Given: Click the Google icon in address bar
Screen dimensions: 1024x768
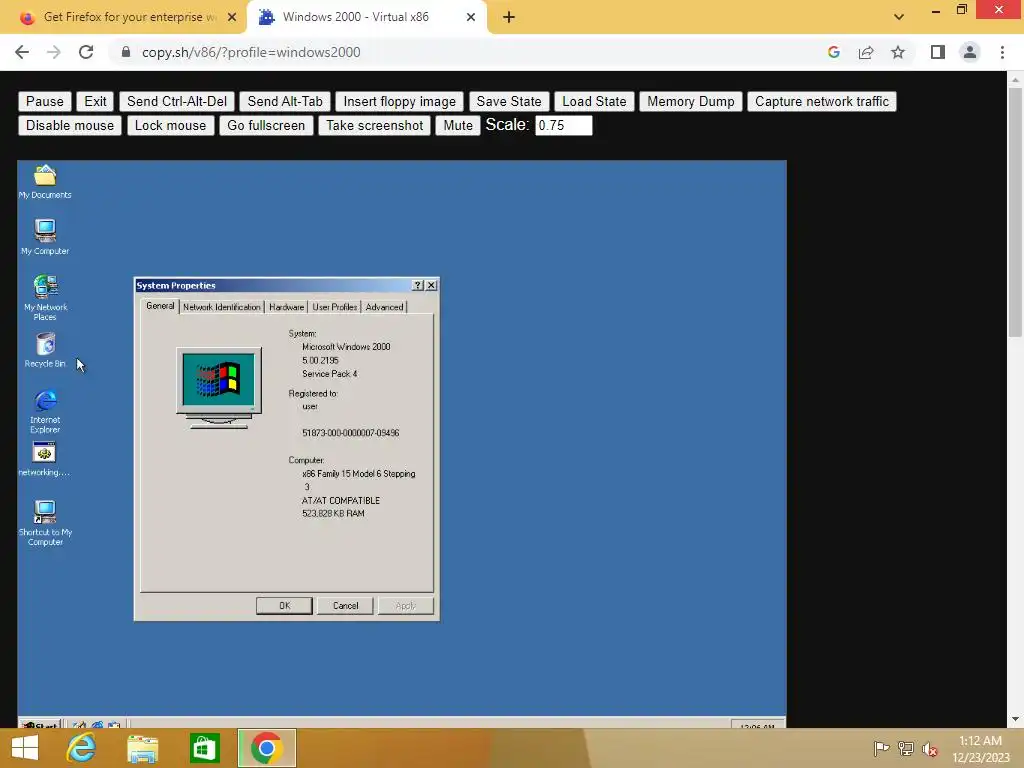Looking at the screenshot, I should click(833, 52).
